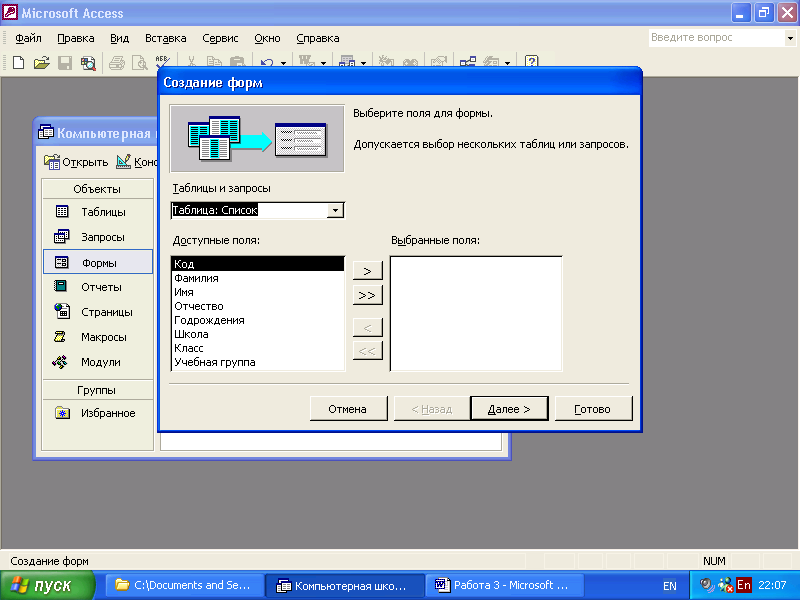Switch to Компьютерная шко... taskbar item

(x=345, y=585)
